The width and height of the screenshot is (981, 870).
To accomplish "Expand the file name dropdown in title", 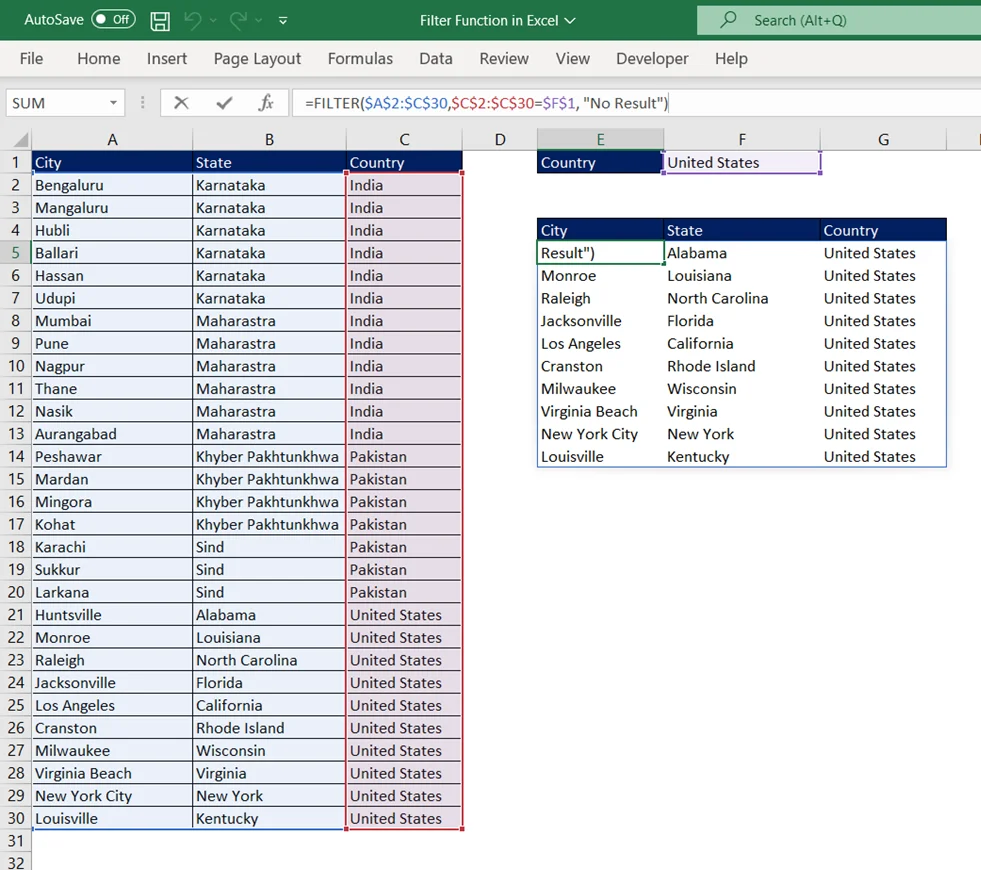I will tap(570, 20).
